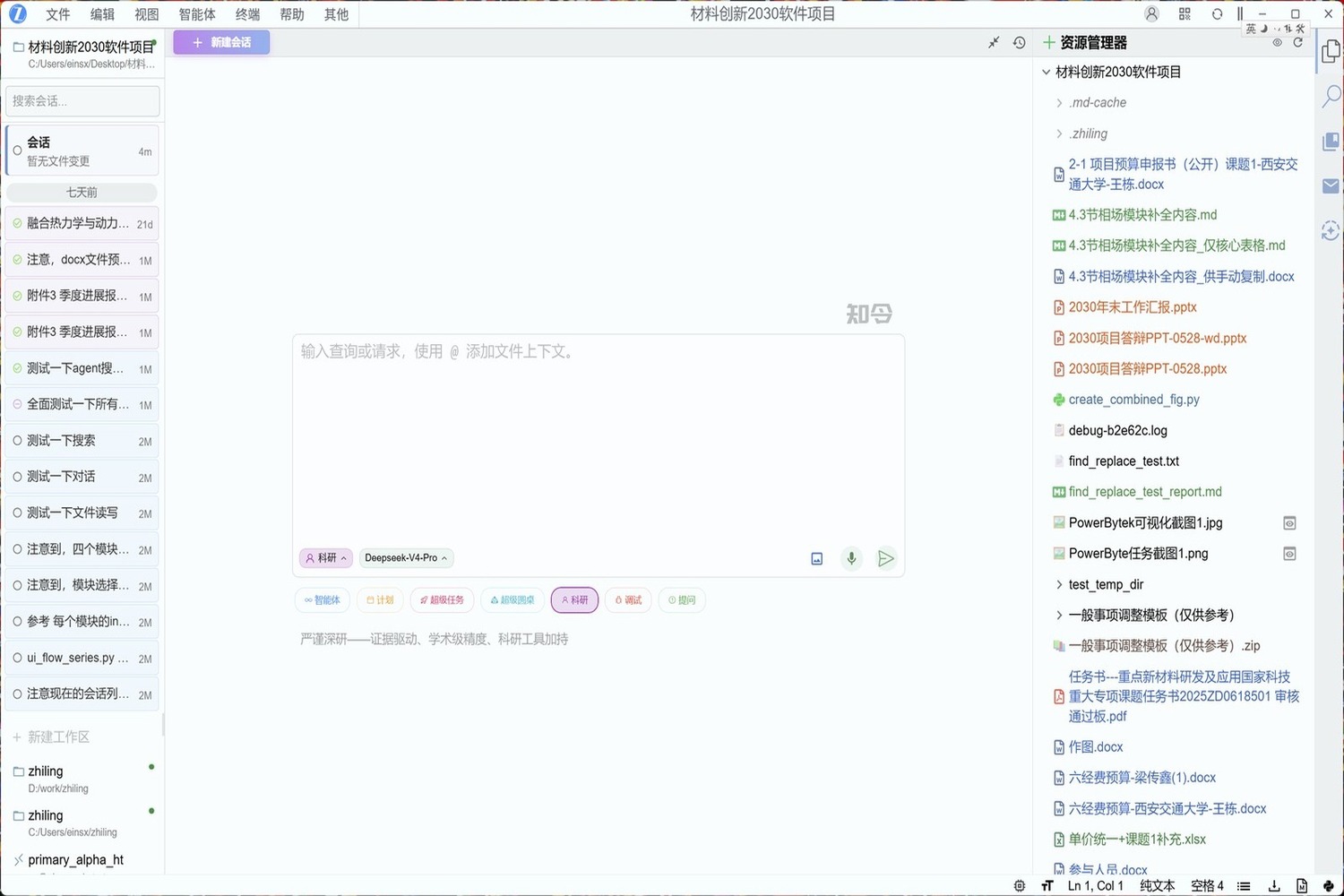The height and width of the screenshot is (896, 1344).
Task: Click the QR code grid icon
Action: (x=1185, y=13)
